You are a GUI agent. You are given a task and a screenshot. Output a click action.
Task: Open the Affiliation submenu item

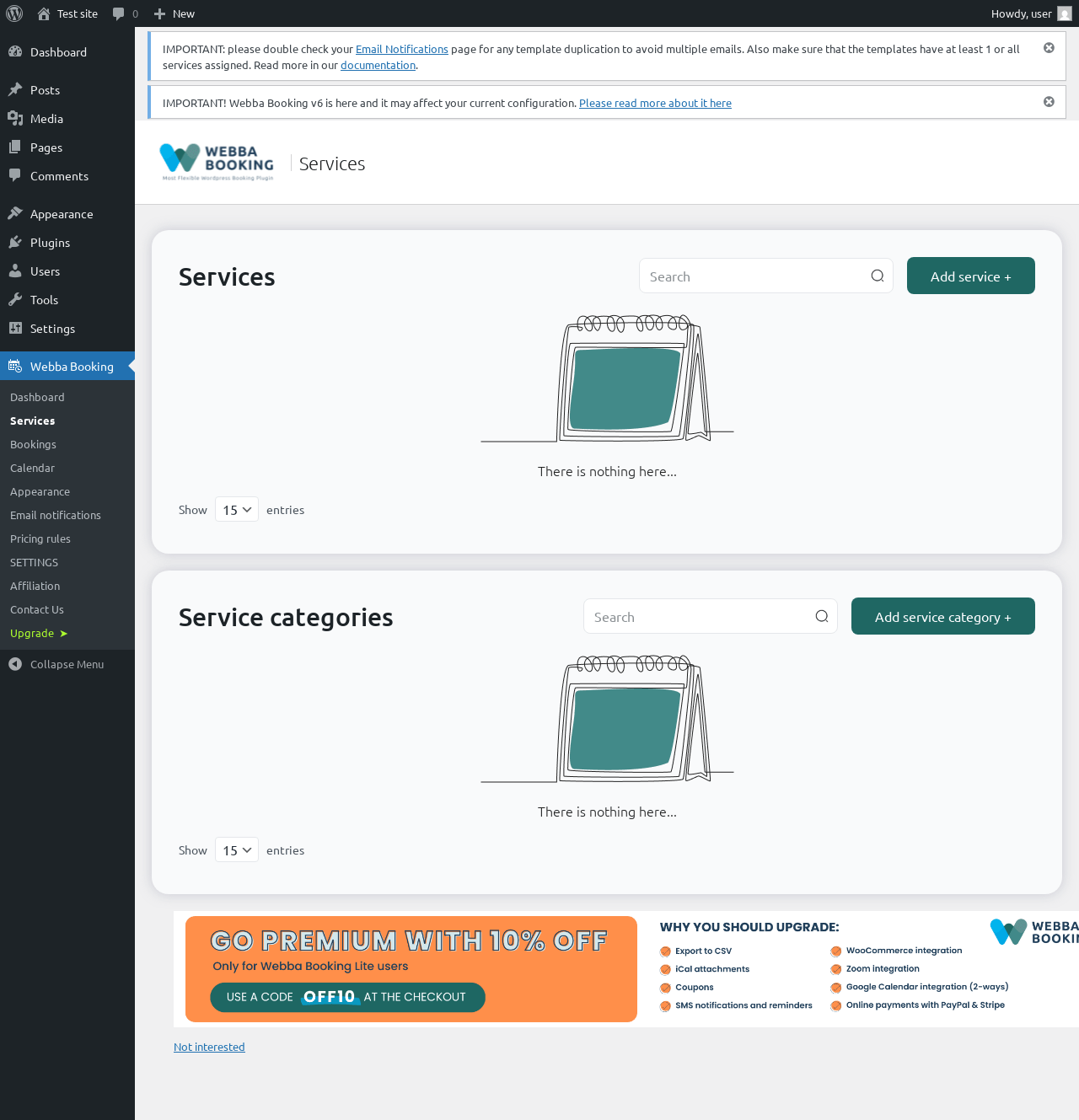pyautogui.click(x=35, y=586)
